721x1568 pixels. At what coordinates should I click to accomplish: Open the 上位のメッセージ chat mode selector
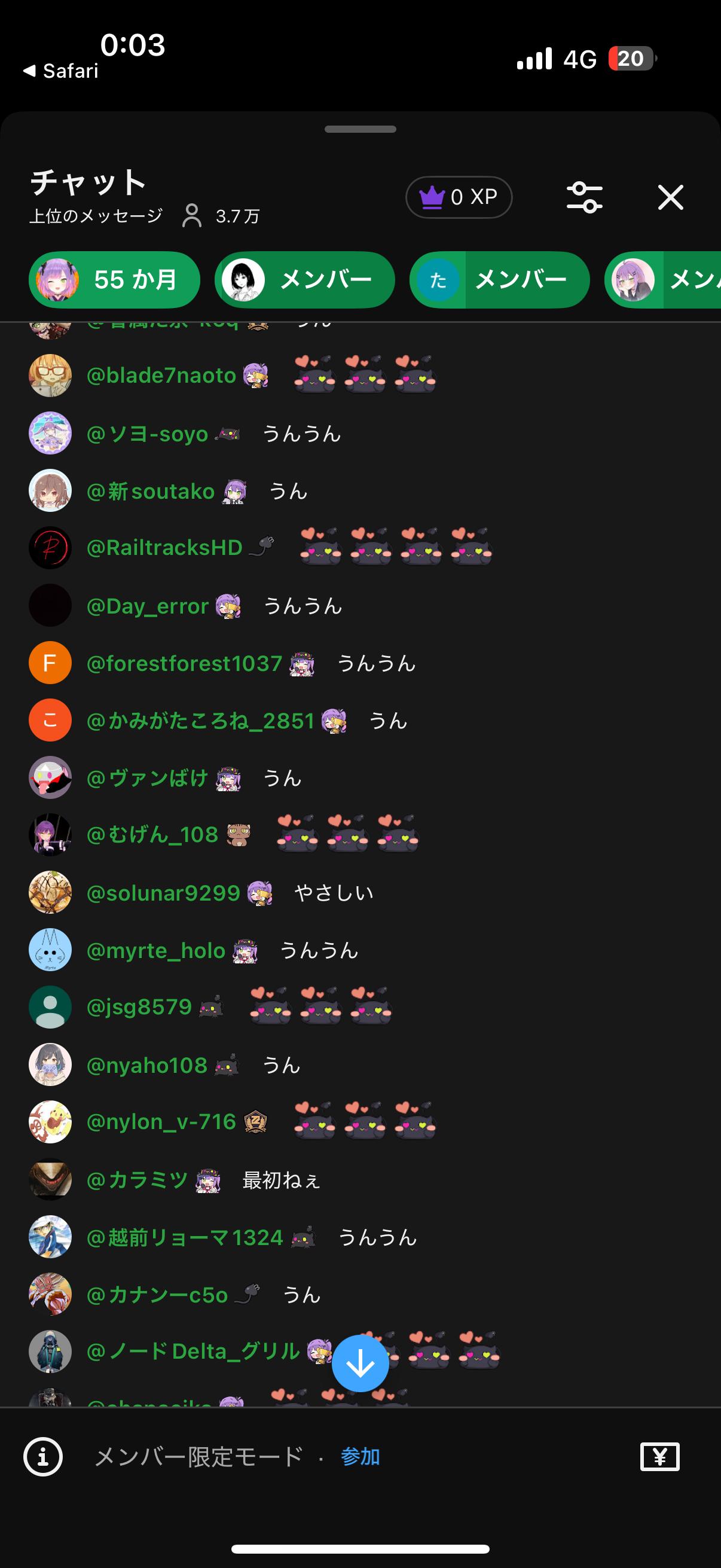[96, 215]
